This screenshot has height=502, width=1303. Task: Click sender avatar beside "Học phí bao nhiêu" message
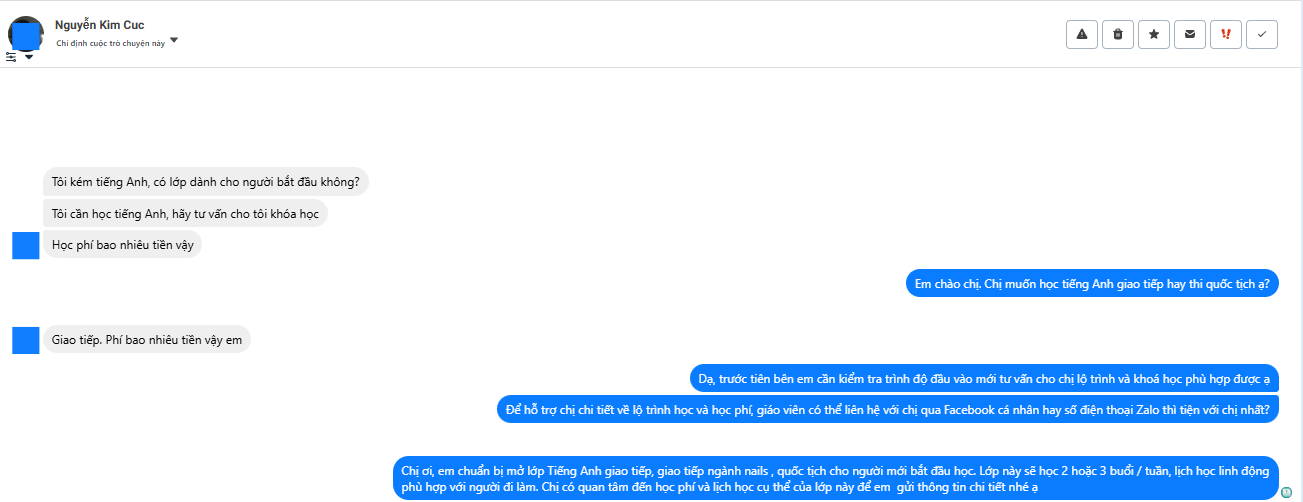pyautogui.click(x=25, y=245)
